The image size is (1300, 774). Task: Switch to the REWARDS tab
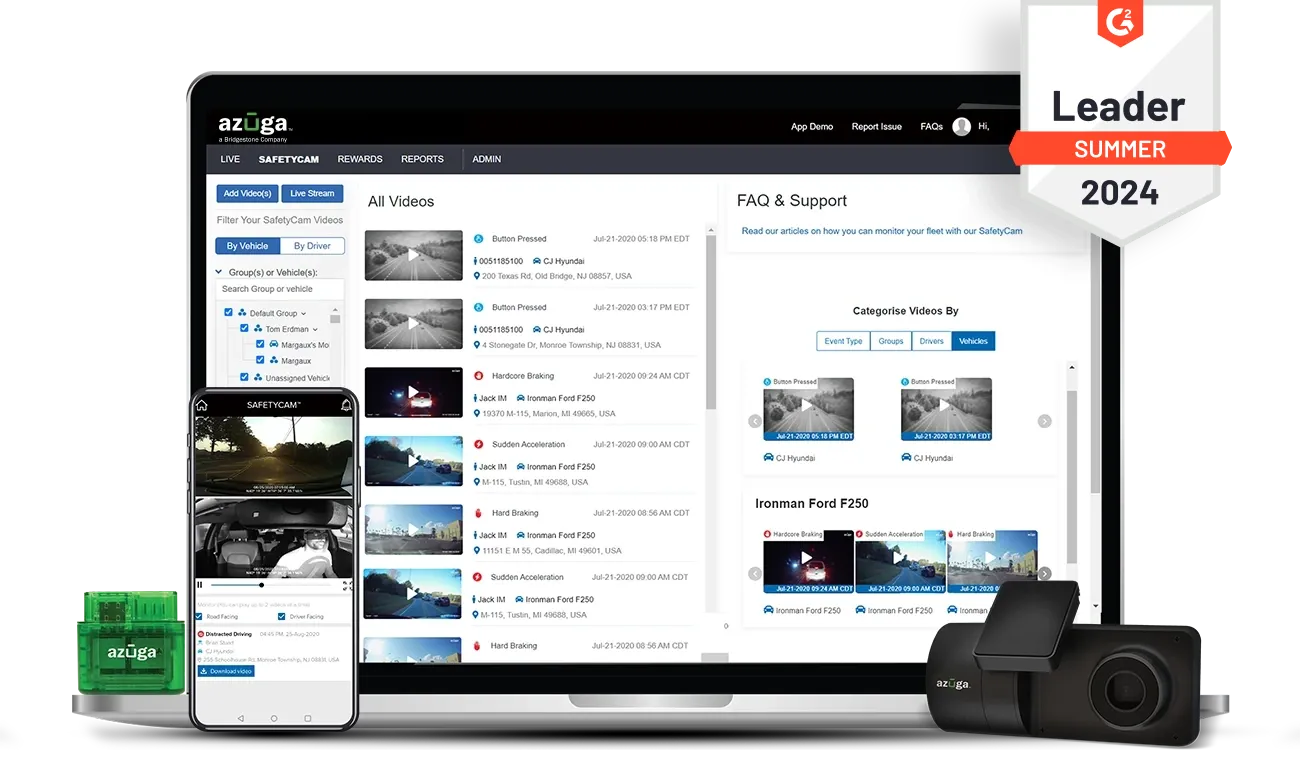[359, 159]
